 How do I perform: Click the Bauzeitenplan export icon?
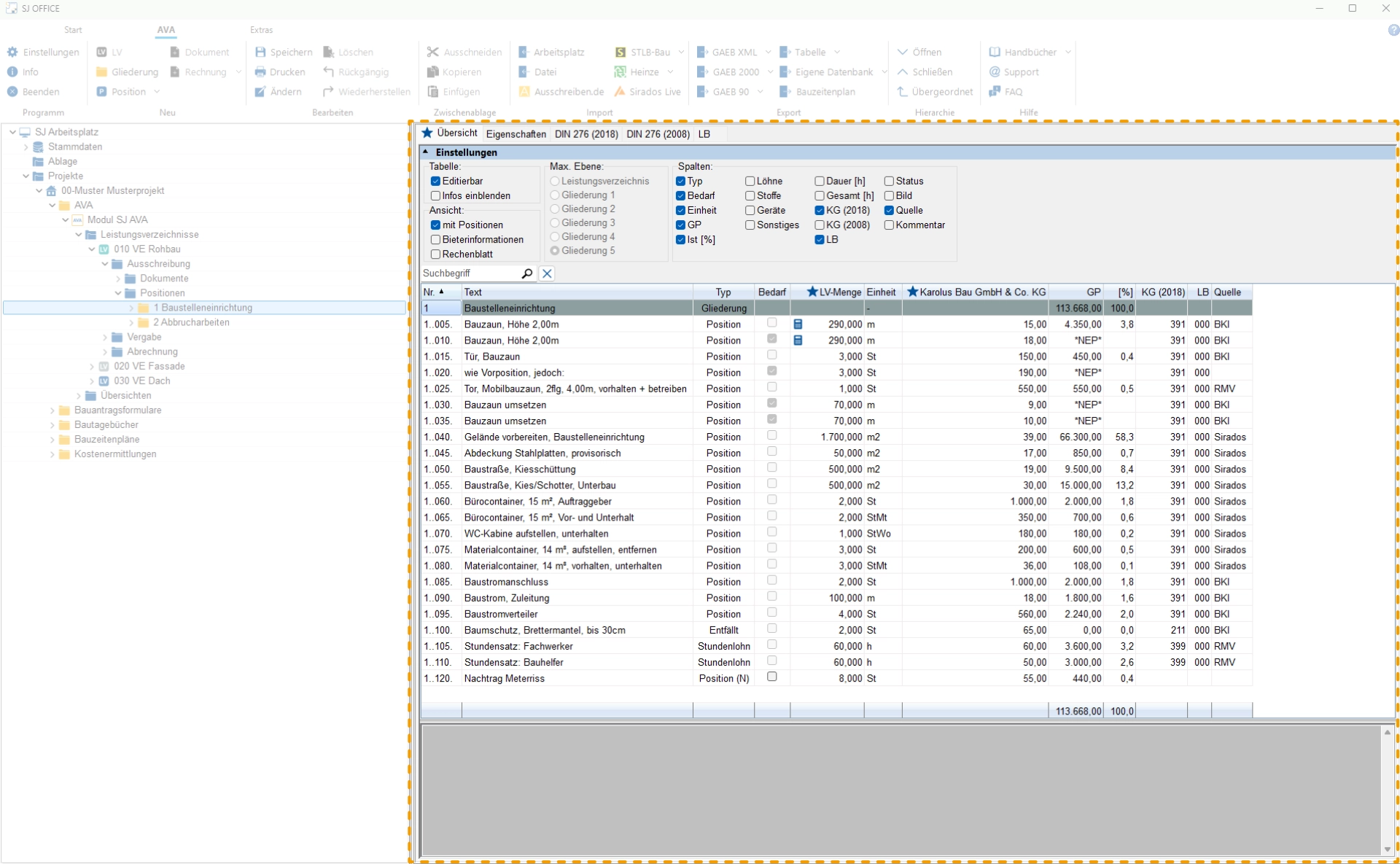[785, 92]
